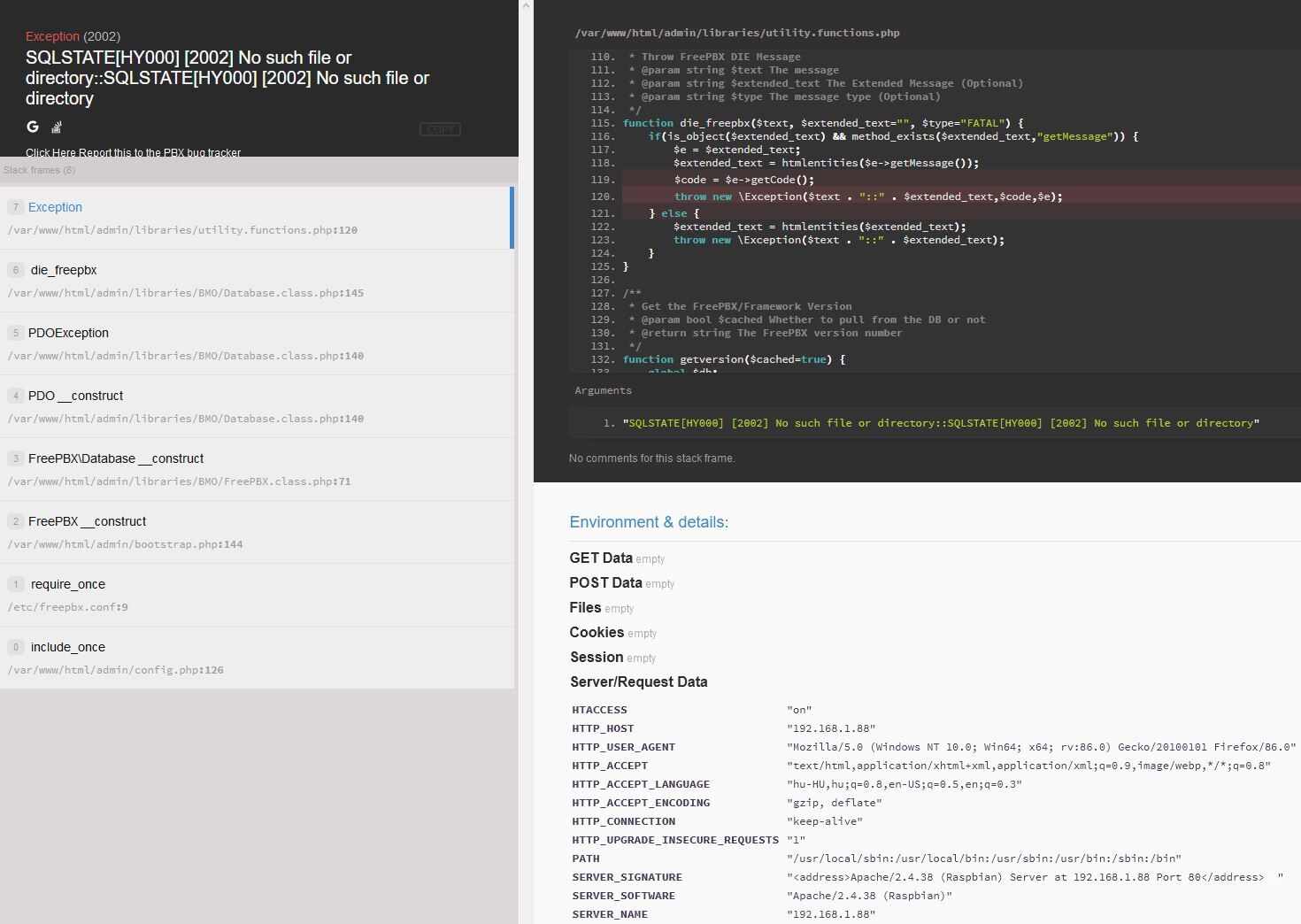Click the scroll-up arrow of left panel
Viewport: 1301px width, 924px height.
click(526, 6)
